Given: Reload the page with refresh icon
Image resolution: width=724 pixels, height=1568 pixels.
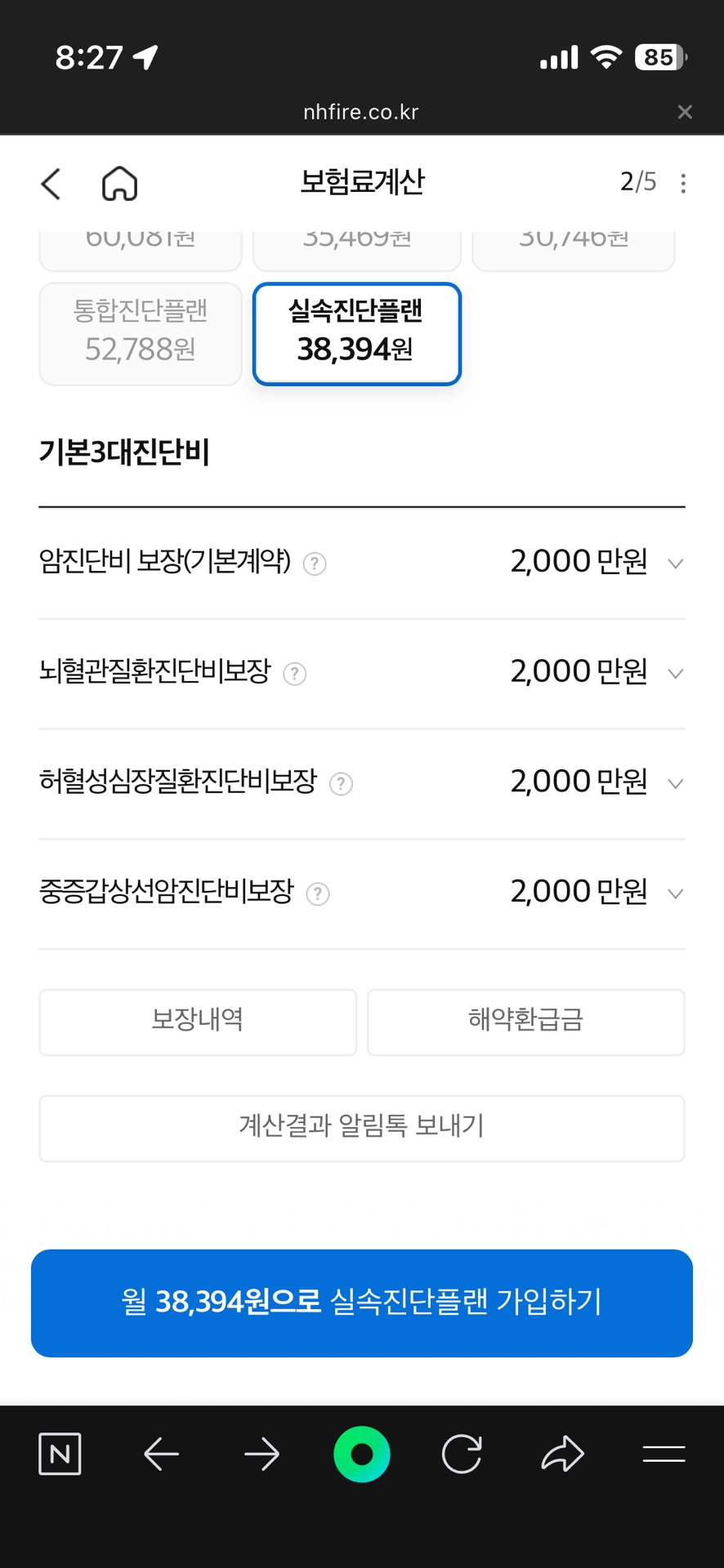Looking at the screenshot, I should point(462,1454).
